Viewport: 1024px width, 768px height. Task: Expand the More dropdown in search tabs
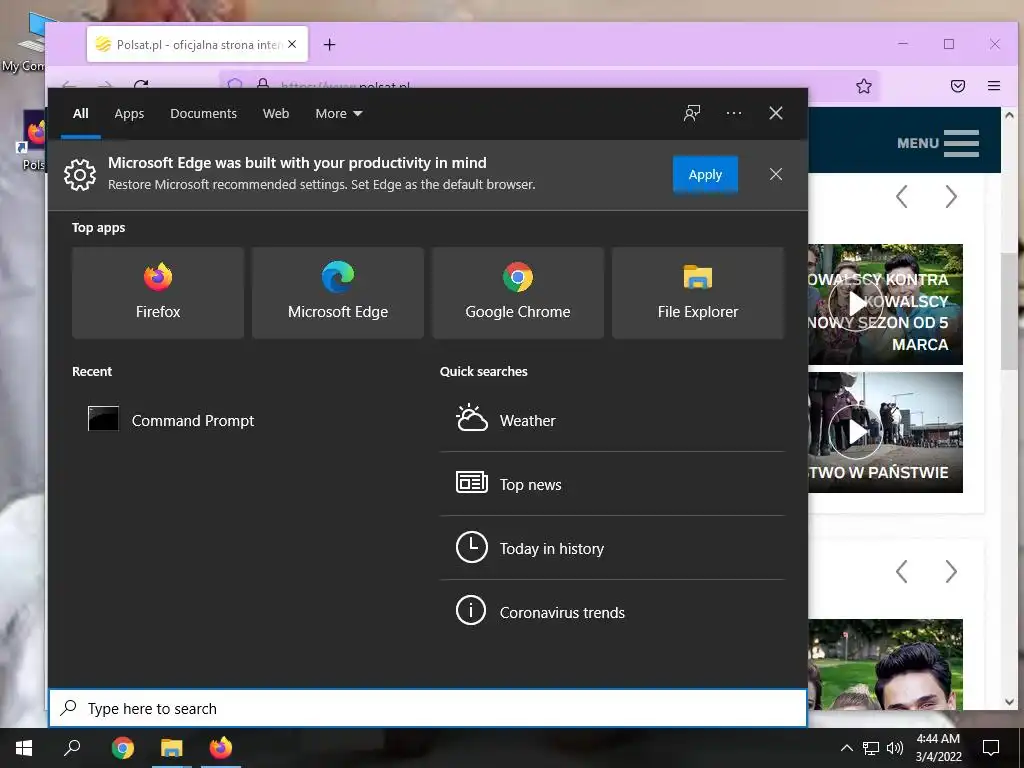[x=338, y=114]
